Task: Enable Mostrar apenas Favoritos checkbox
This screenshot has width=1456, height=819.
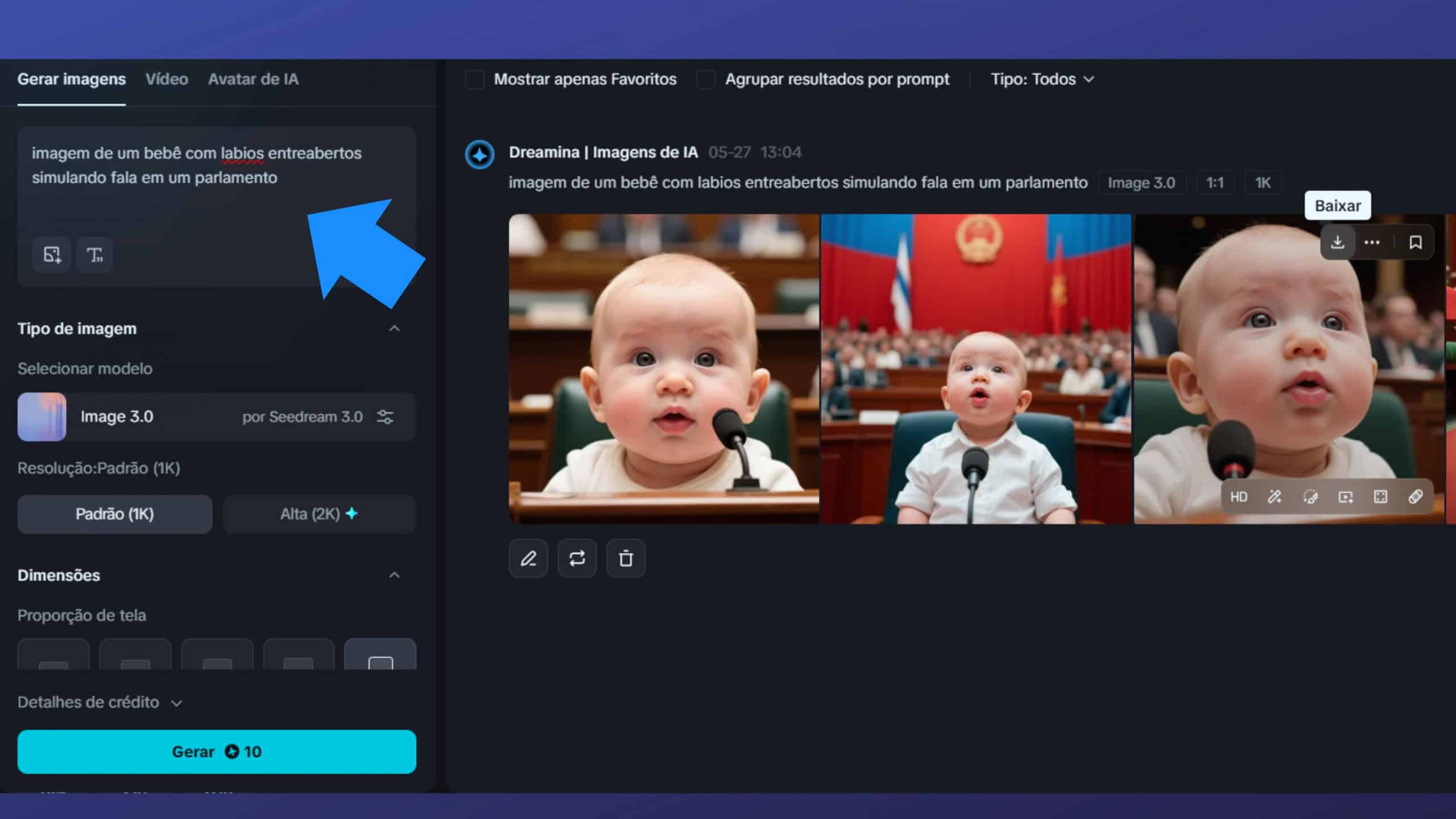Action: point(475,80)
